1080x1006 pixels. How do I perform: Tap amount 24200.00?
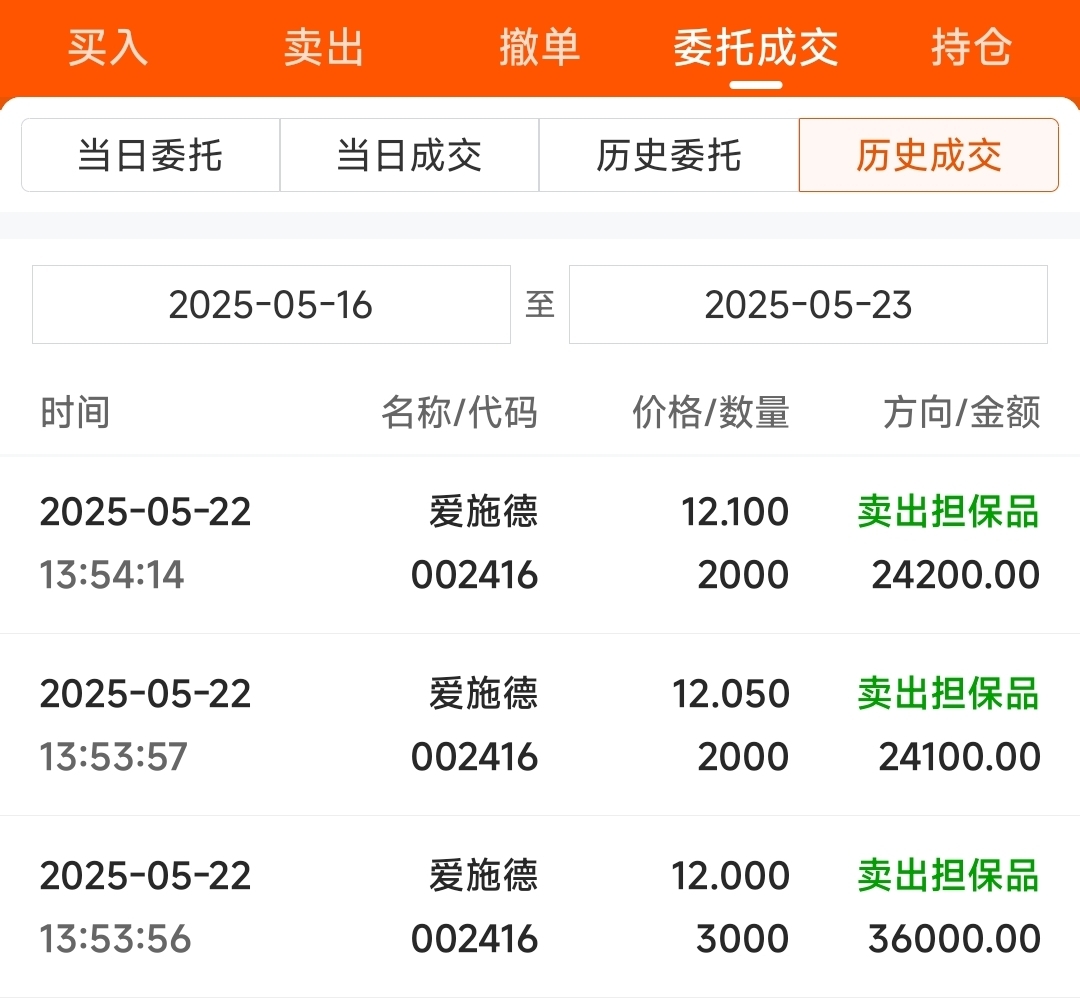click(x=956, y=575)
